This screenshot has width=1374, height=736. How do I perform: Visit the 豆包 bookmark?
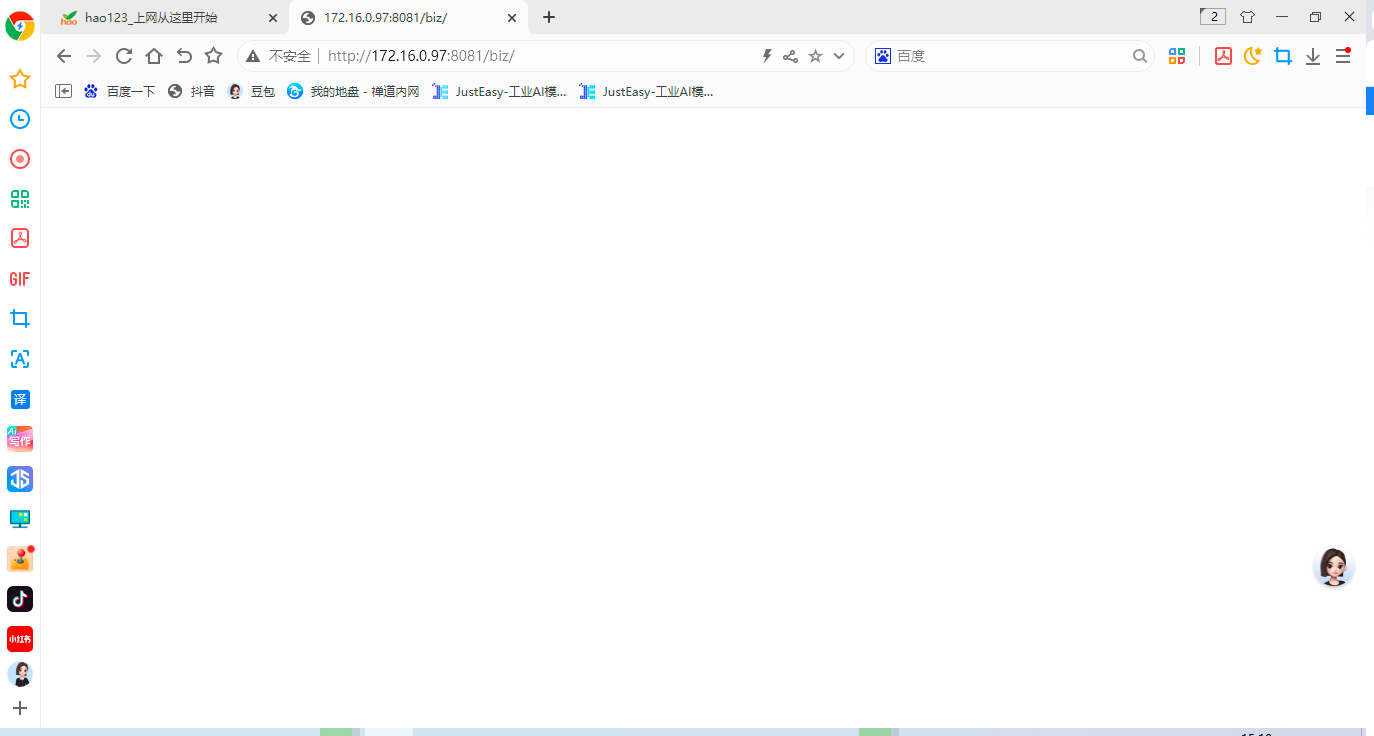(255, 91)
